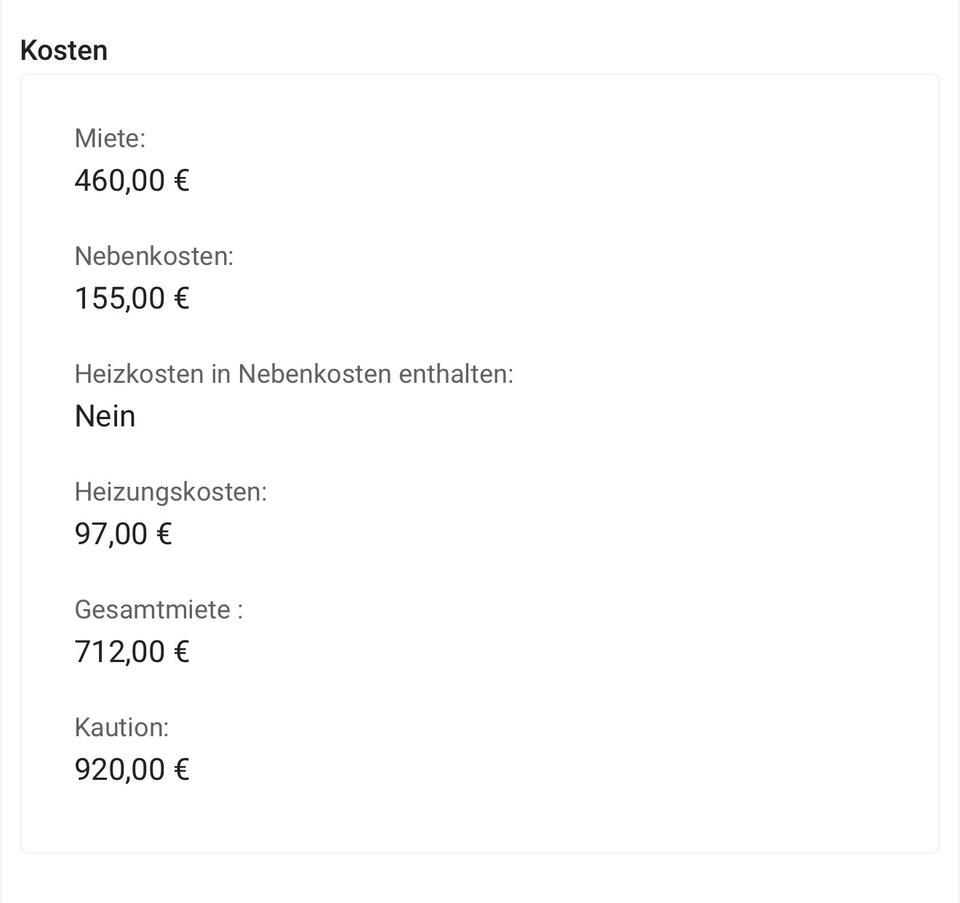Click the Kaution label
Viewport: 960px width, 903px height.
point(122,728)
